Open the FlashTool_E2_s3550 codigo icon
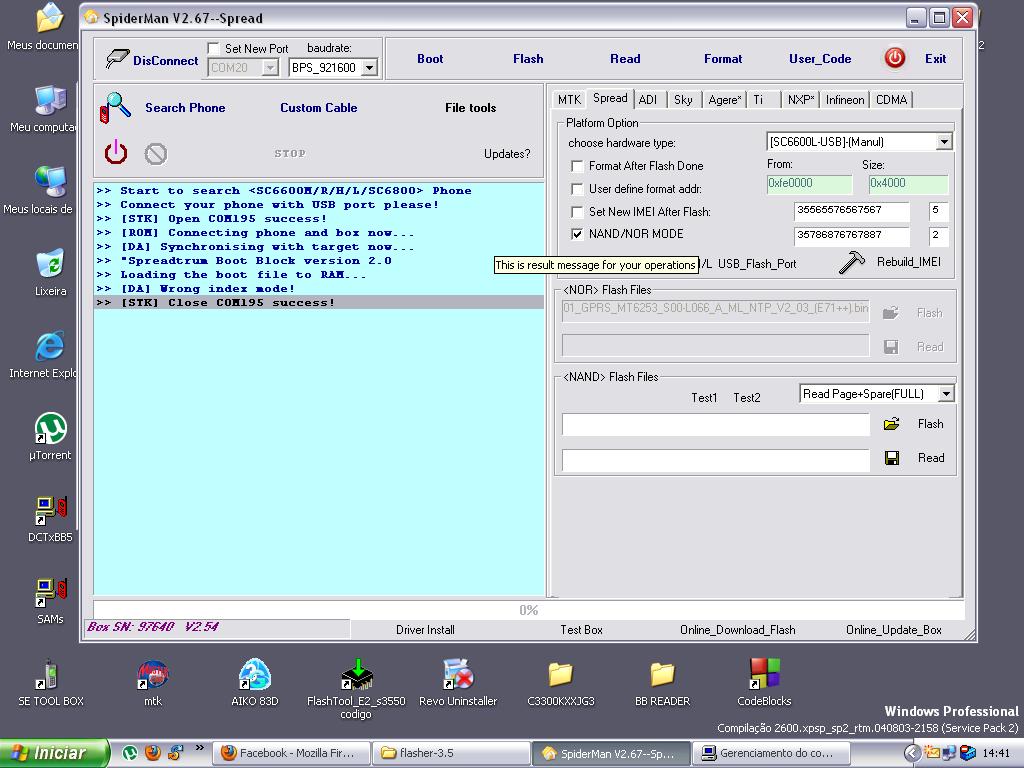The height and width of the screenshot is (768, 1024). pos(357,675)
